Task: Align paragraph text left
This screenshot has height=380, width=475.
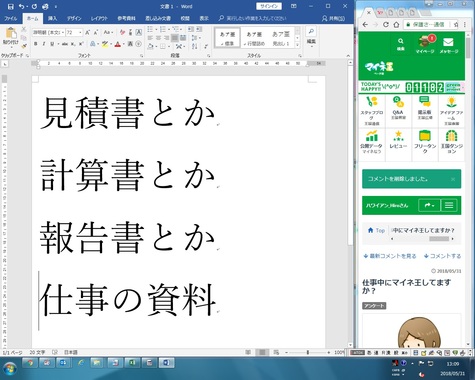Action: [150, 38]
